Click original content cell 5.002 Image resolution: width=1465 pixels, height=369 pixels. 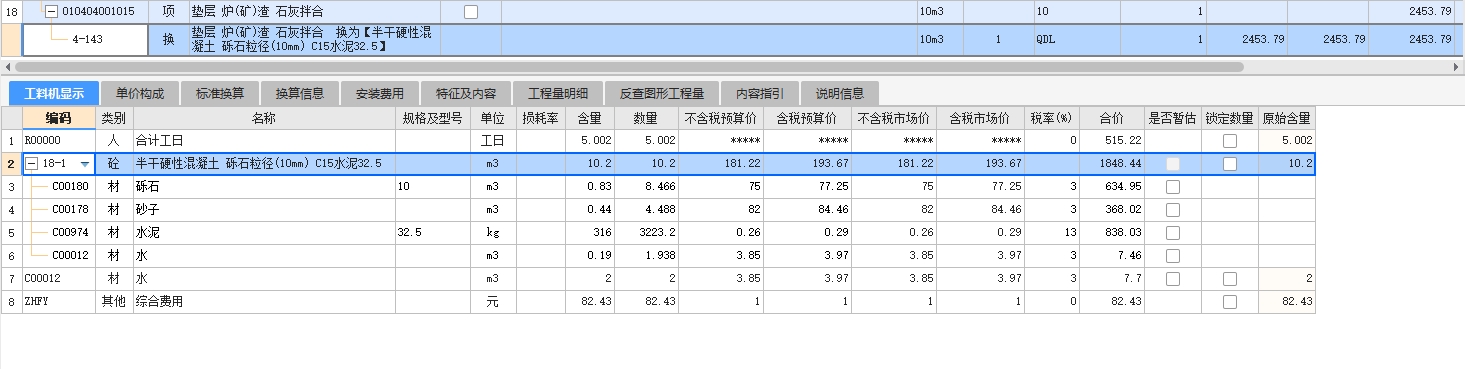[1286, 141]
